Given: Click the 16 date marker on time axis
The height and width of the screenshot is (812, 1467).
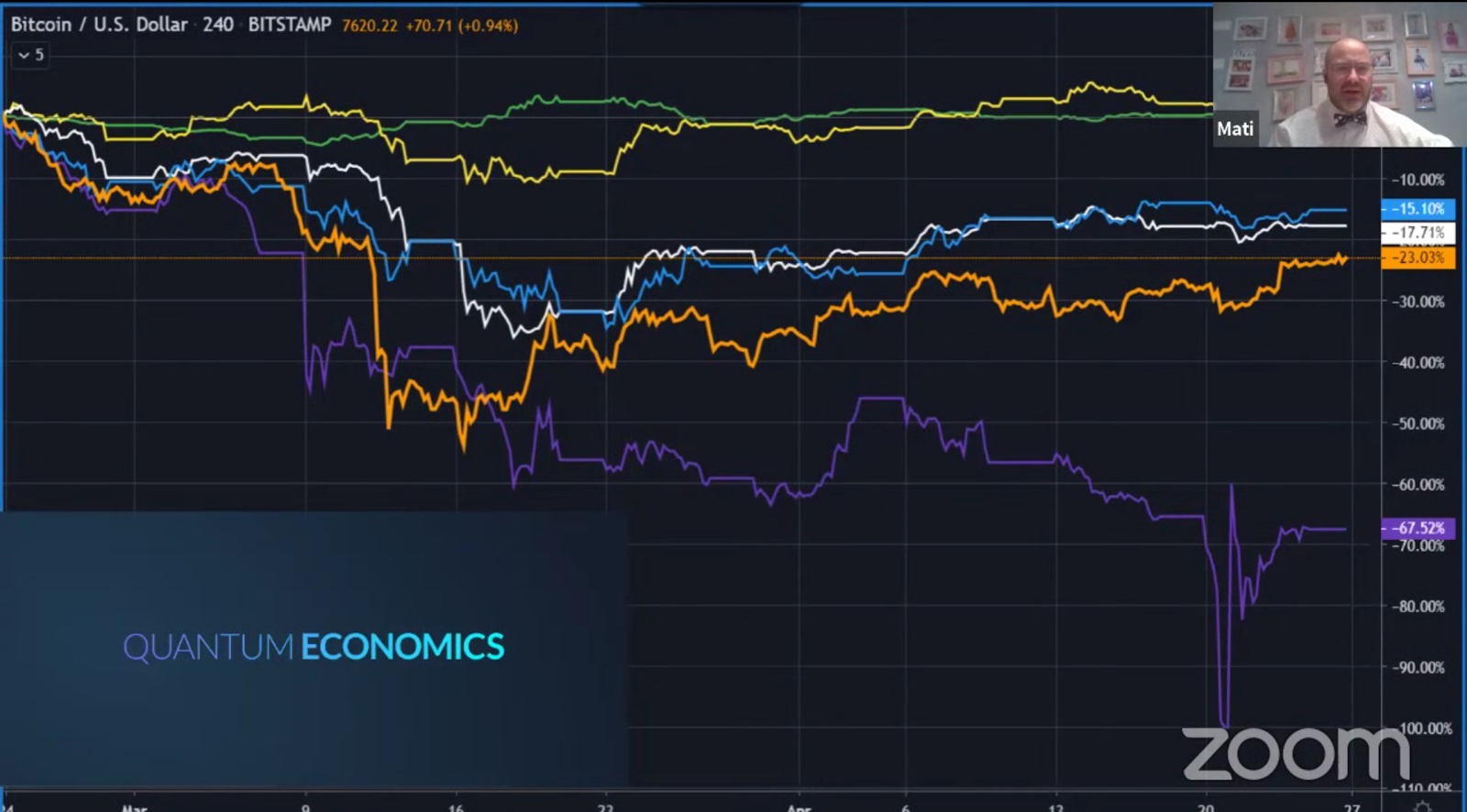Looking at the screenshot, I should point(456,807).
